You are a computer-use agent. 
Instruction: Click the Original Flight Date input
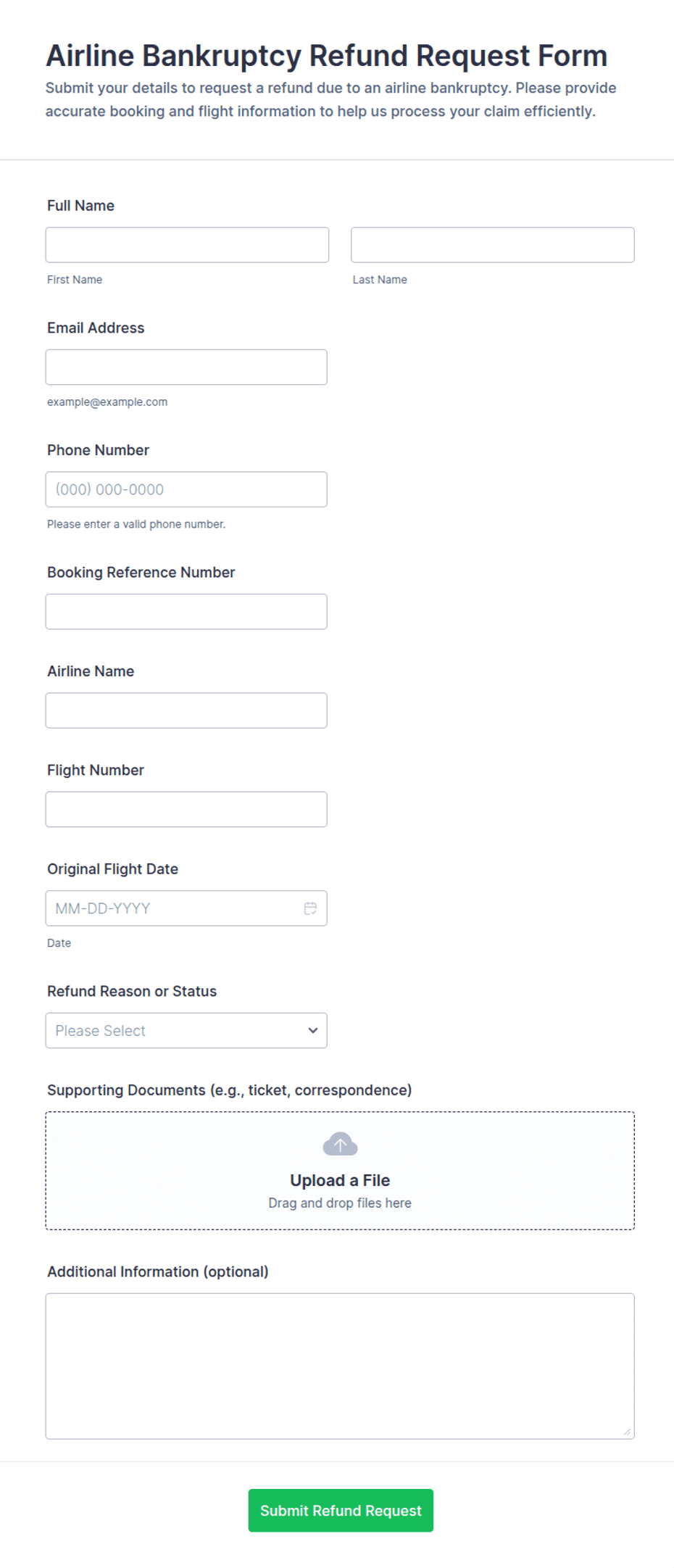tap(186, 908)
